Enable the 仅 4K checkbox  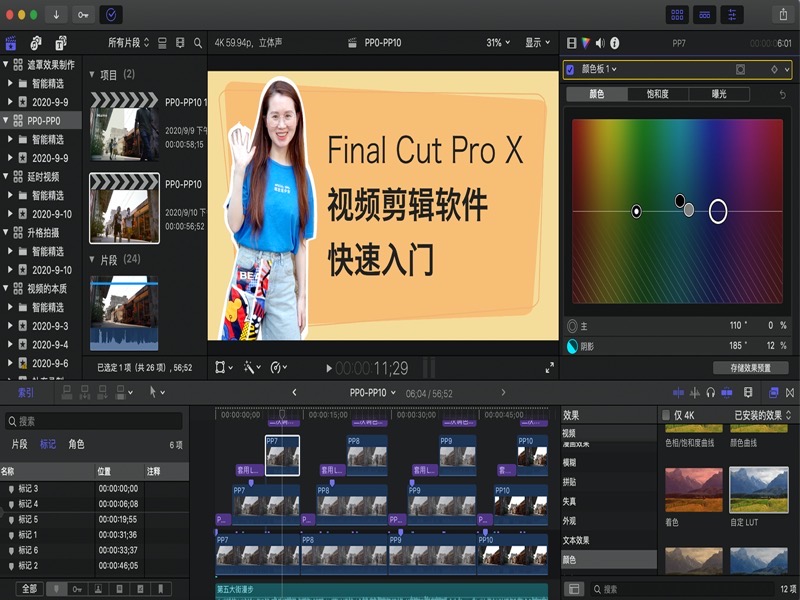click(666, 415)
